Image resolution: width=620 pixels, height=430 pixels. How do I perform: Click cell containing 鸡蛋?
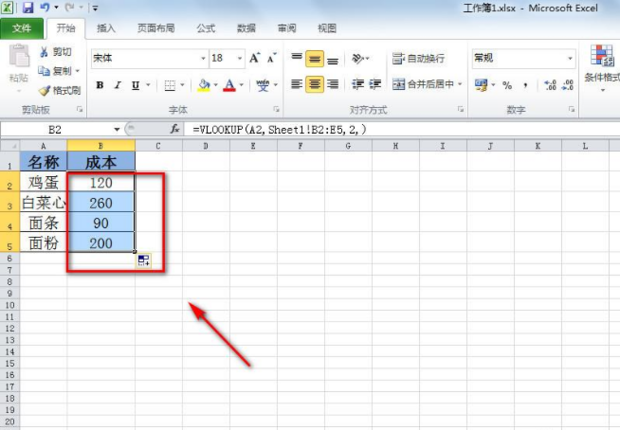coord(43,182)
